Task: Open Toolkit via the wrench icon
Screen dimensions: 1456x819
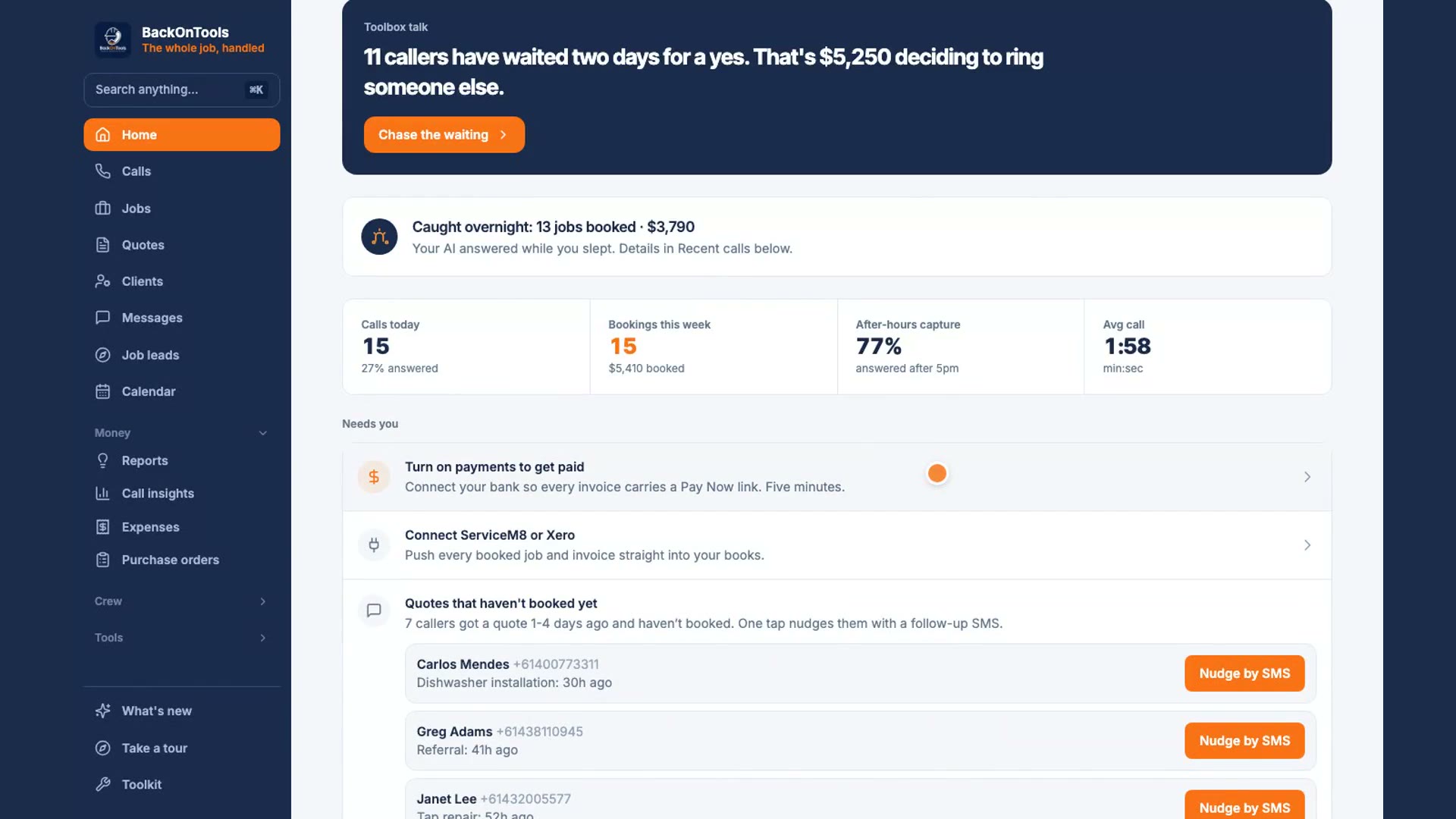Action: pos(103,784)
